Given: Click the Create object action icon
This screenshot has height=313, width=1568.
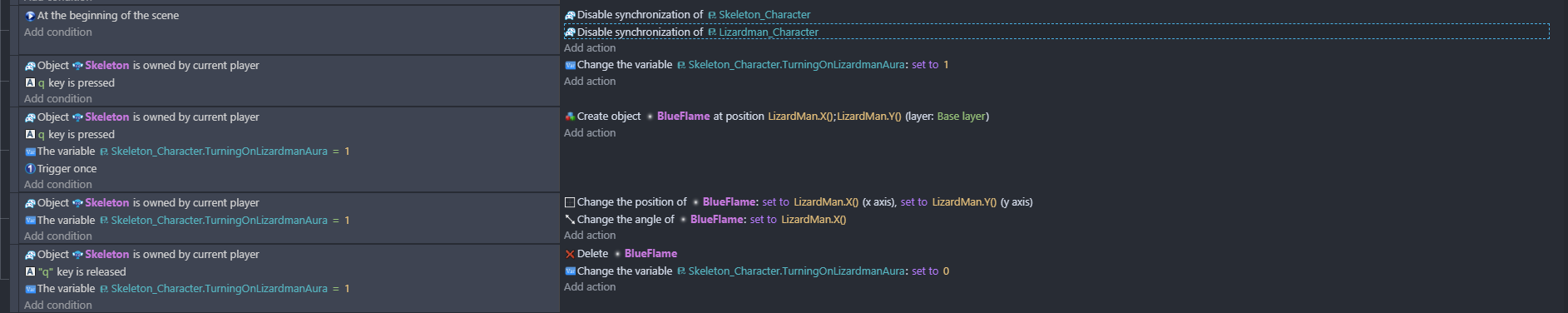Looking at the screenshot, I should (570, 117).
